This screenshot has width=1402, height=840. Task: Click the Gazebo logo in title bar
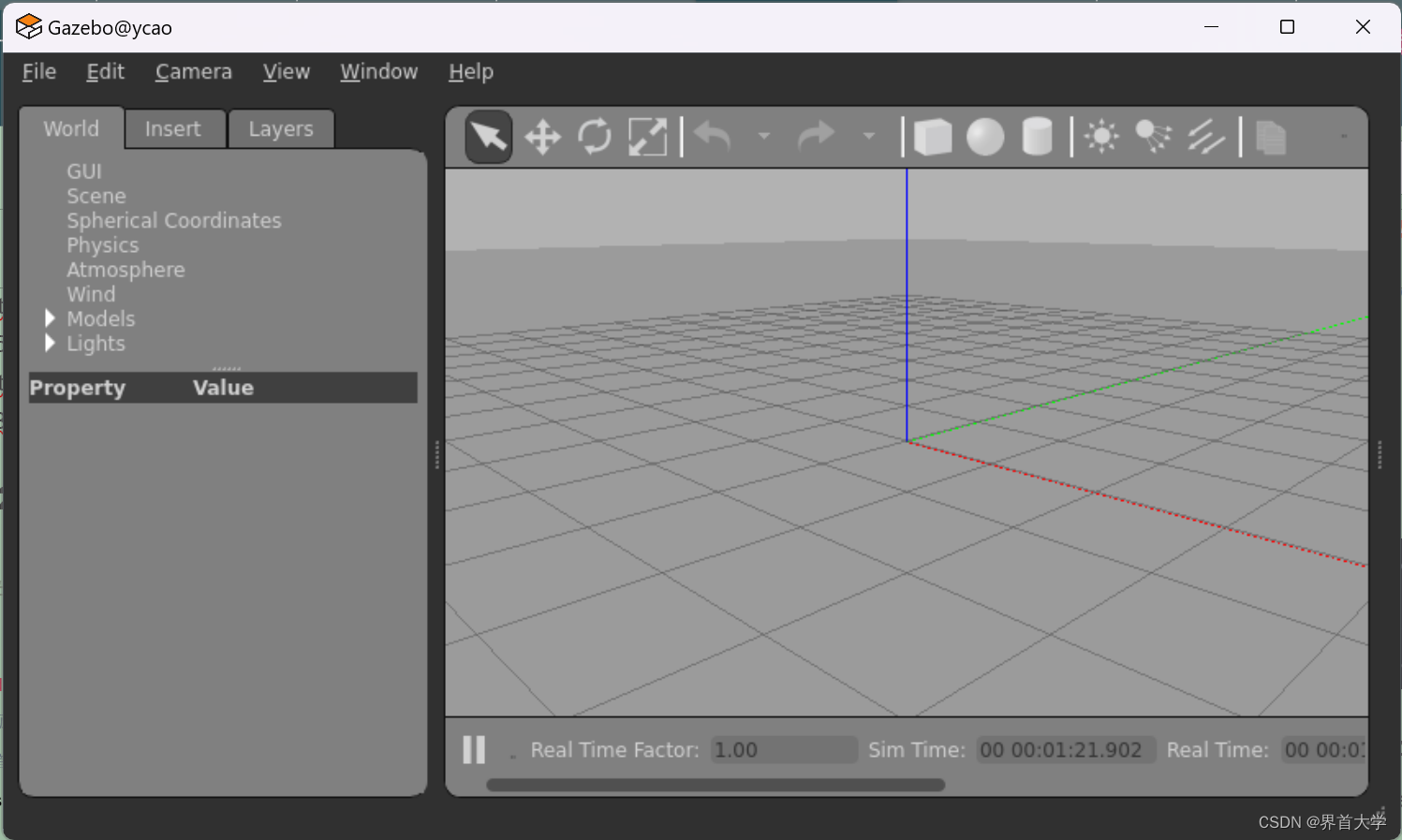point(29,26)
